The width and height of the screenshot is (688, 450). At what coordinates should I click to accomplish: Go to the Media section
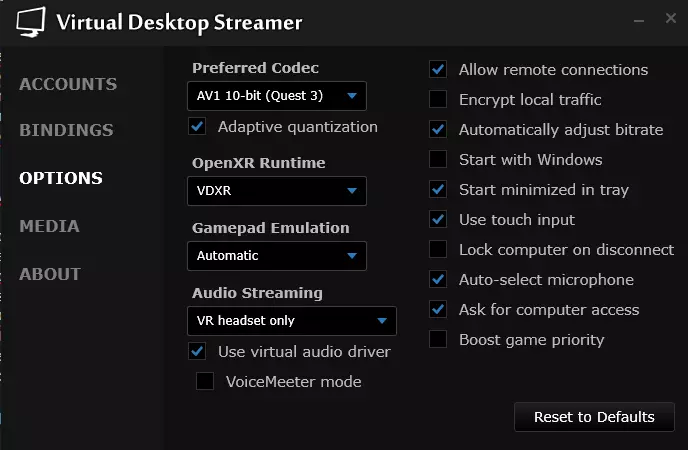pyautogui.click(x=49, y=226)
